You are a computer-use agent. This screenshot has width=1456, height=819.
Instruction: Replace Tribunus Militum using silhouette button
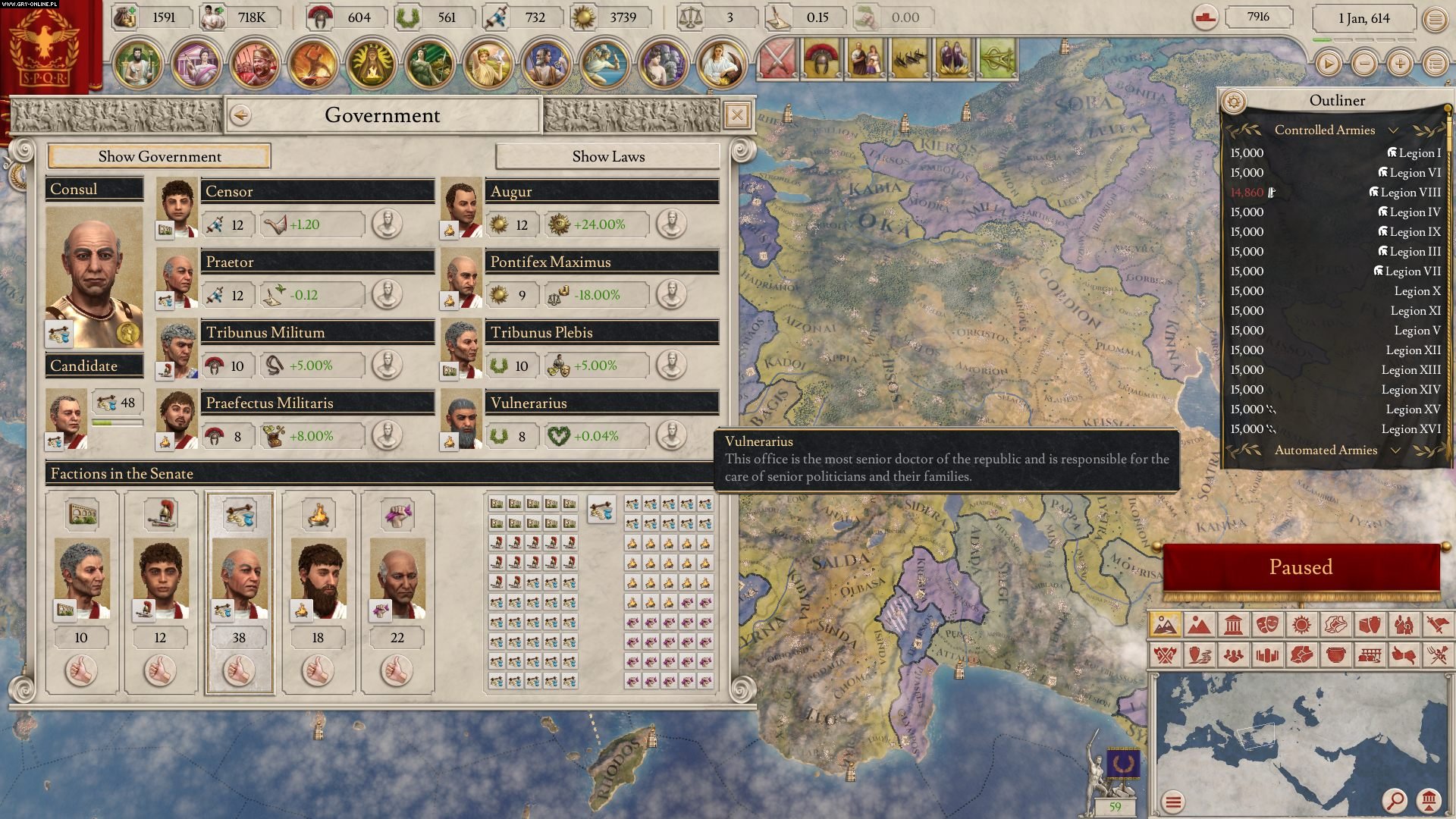[387, 366]
